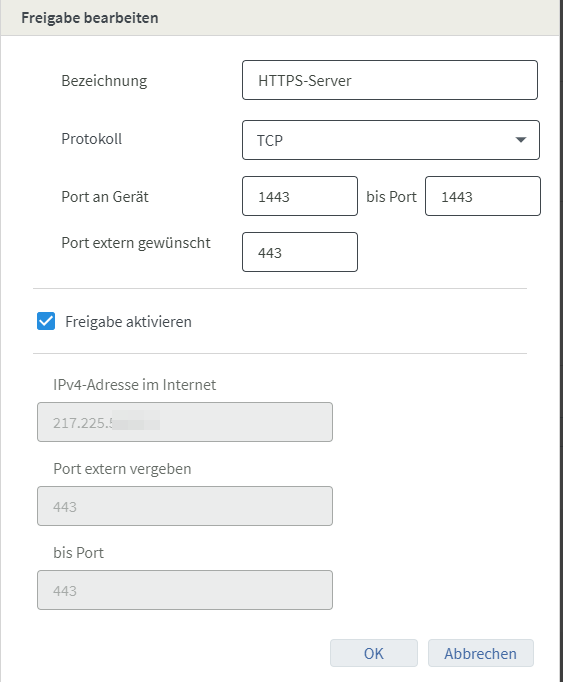Uncheck the Freigabe aktivieren checkbox
The image size is (563, 682).
coord(46,321)
